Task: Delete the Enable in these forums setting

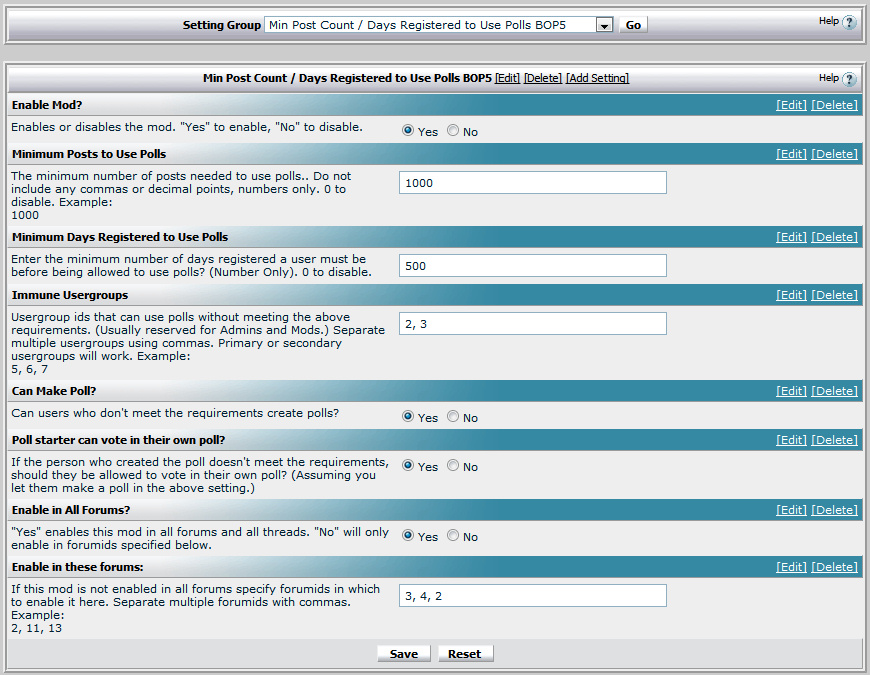Action: point(834,567)
